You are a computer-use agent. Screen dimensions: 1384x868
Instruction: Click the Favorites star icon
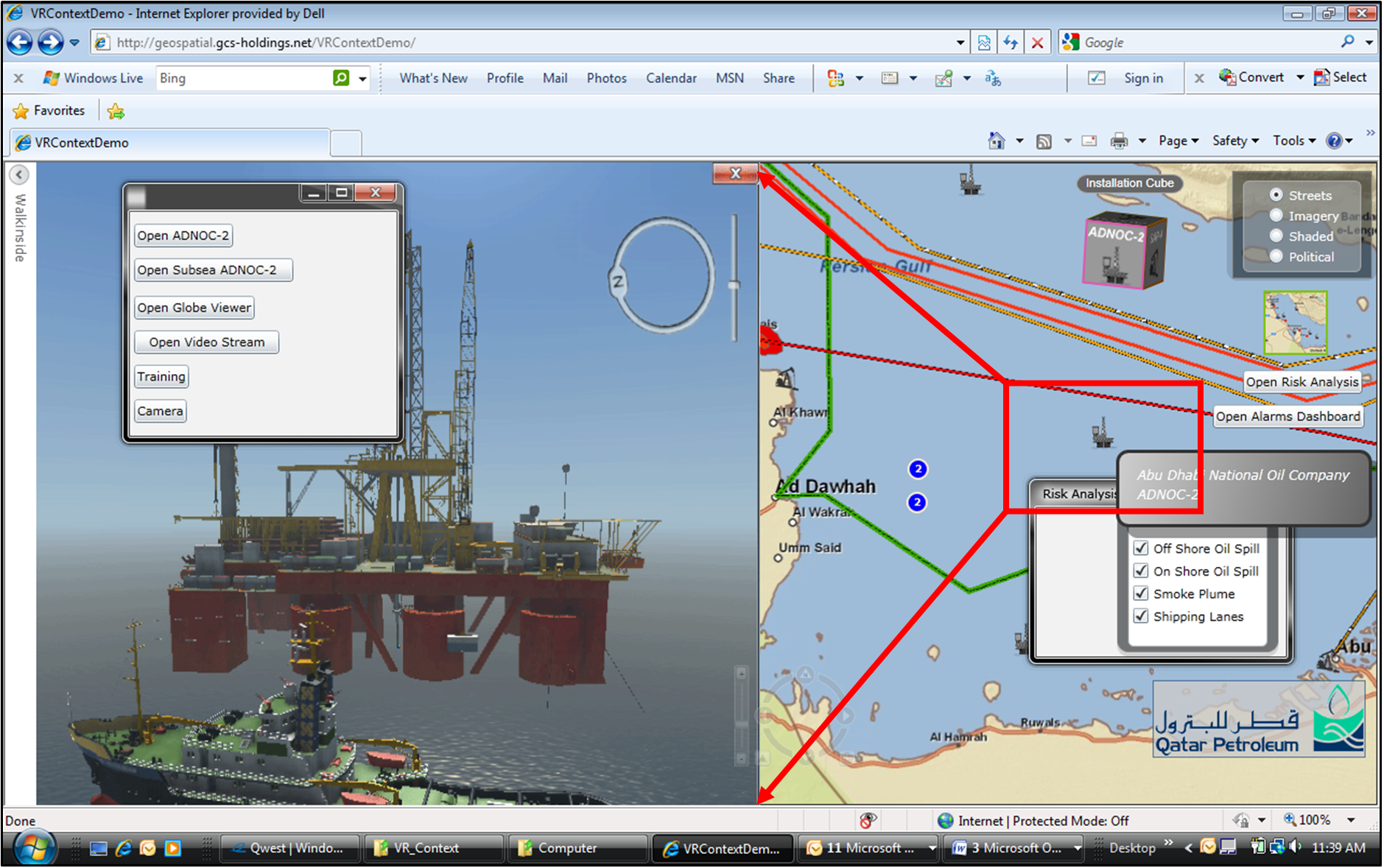(21, 111)
